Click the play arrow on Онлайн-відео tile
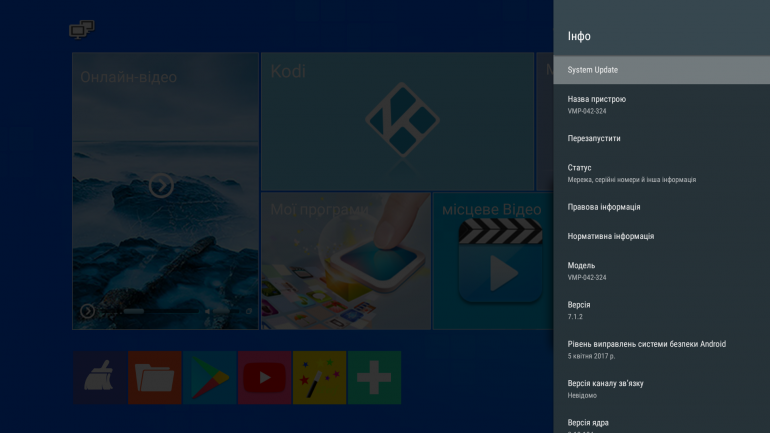The width and height of the screenshot is (770, 433). click(161, 186)
